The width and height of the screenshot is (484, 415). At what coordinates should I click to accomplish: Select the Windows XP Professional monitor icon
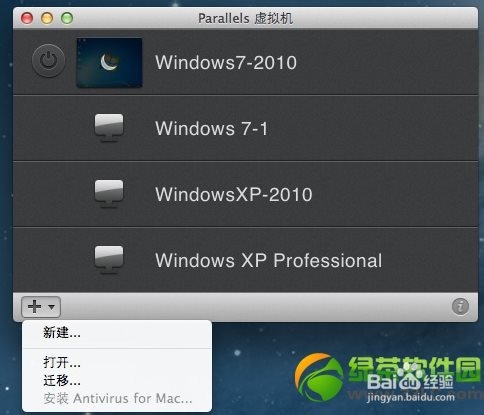(109, 260)
